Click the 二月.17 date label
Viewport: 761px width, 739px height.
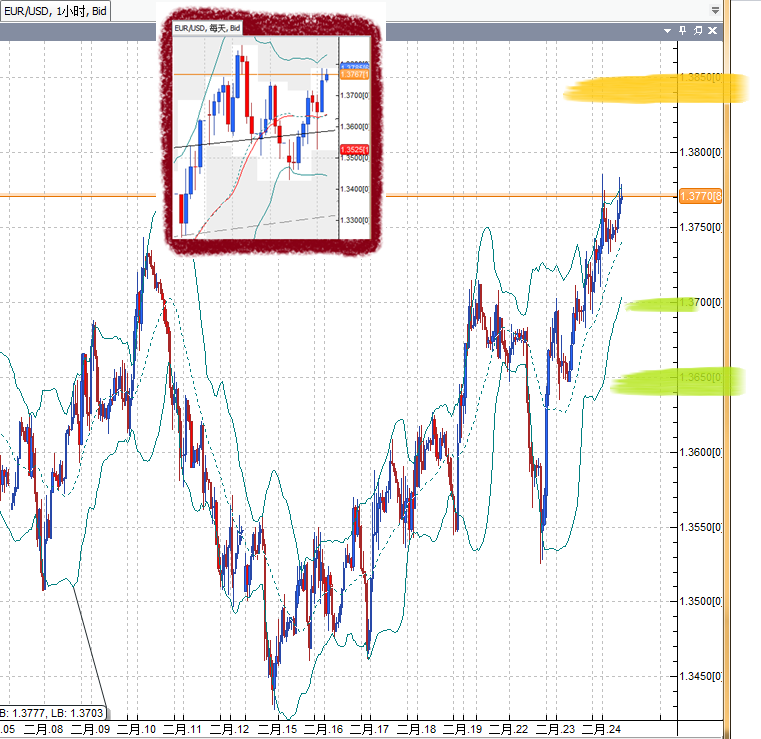tap(369, 729)
